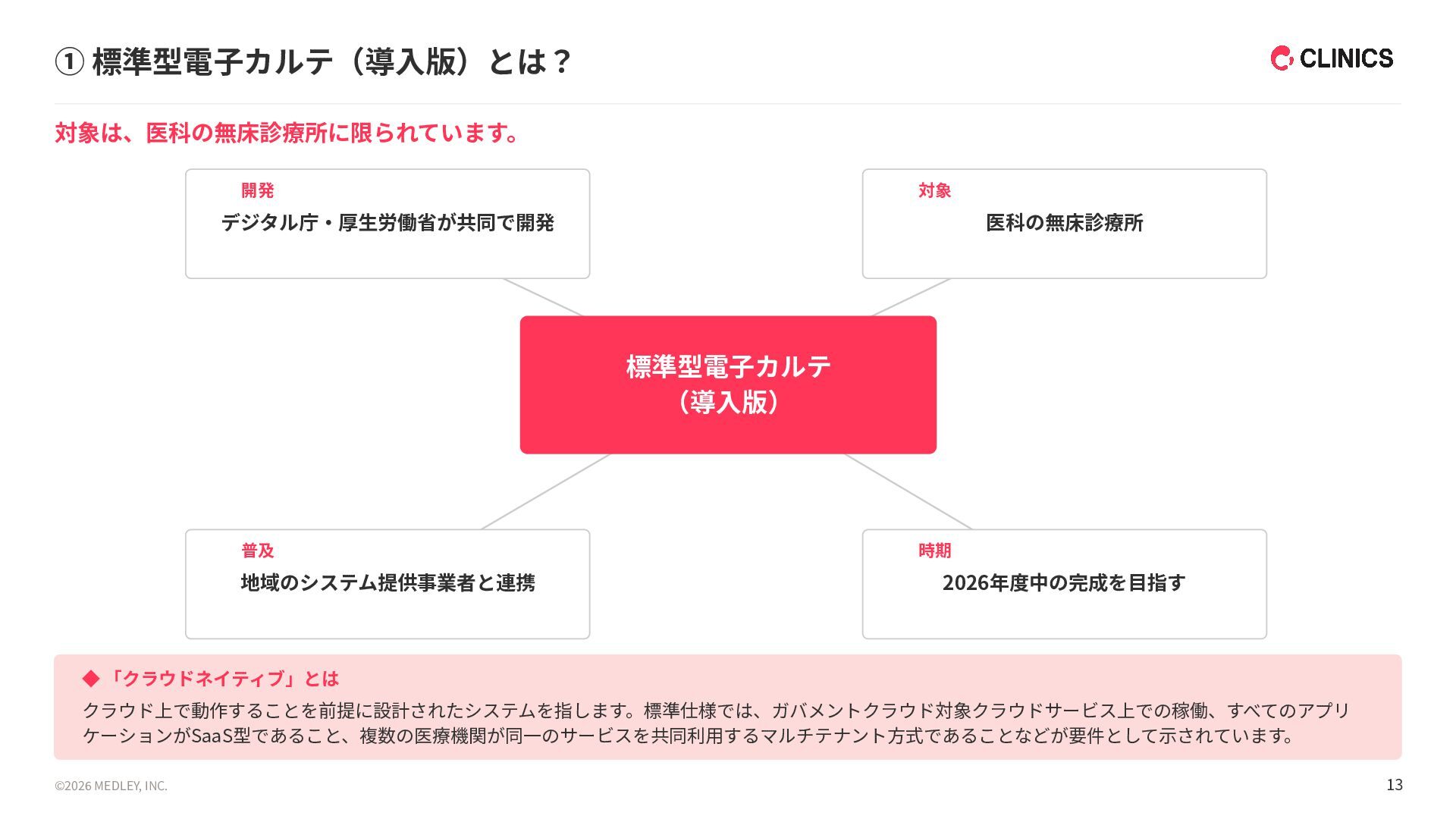Click デジタル庁・厚生労働省が共同で開発 text

pyautogui.click(x=388, y=222)
